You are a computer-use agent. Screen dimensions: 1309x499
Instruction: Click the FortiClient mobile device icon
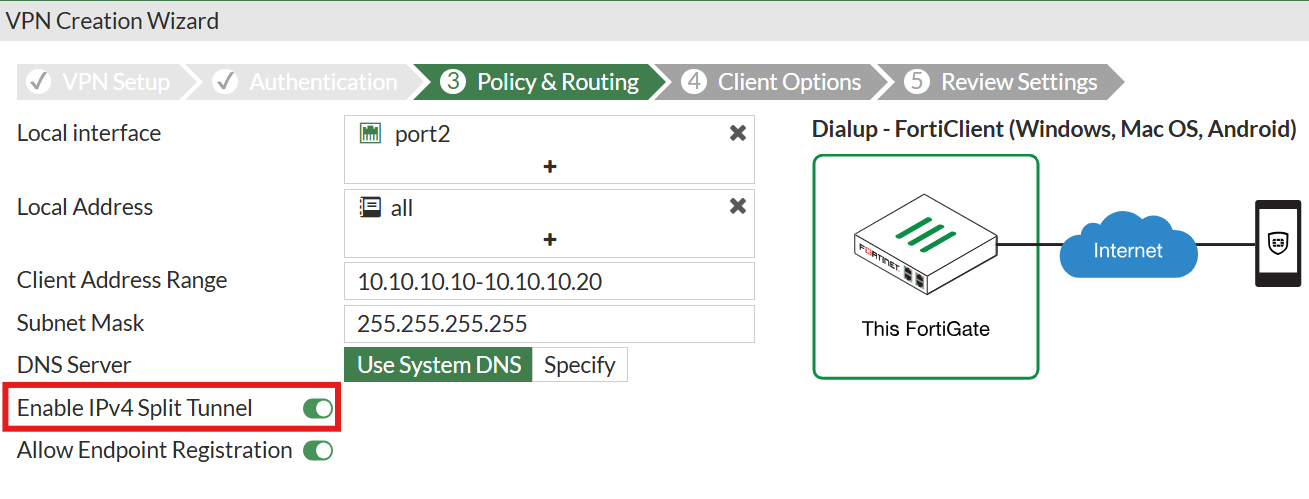[1277, 244]
